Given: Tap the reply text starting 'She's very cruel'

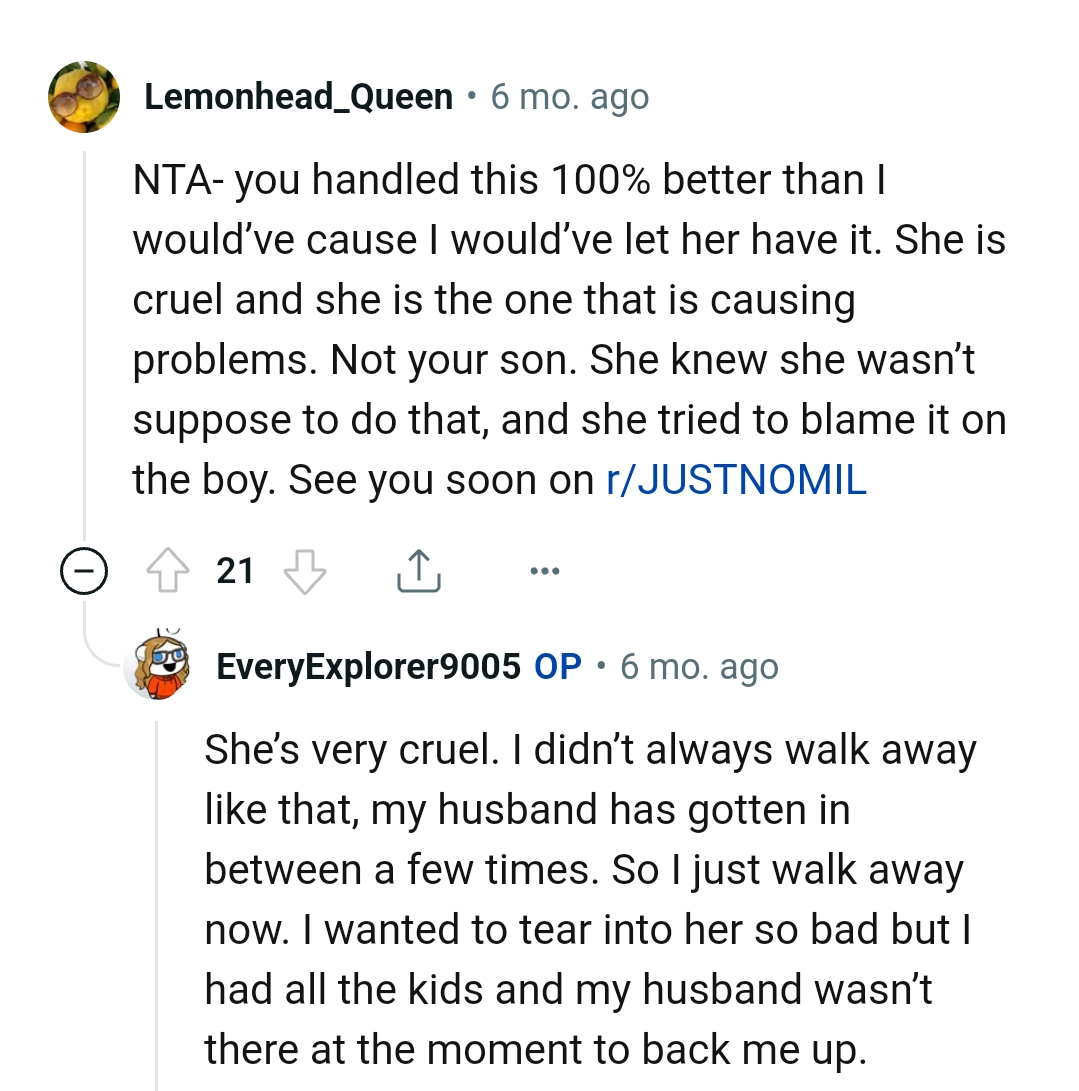Looking at the screenshot, I should pyautogui.click(x=590, y=750).
